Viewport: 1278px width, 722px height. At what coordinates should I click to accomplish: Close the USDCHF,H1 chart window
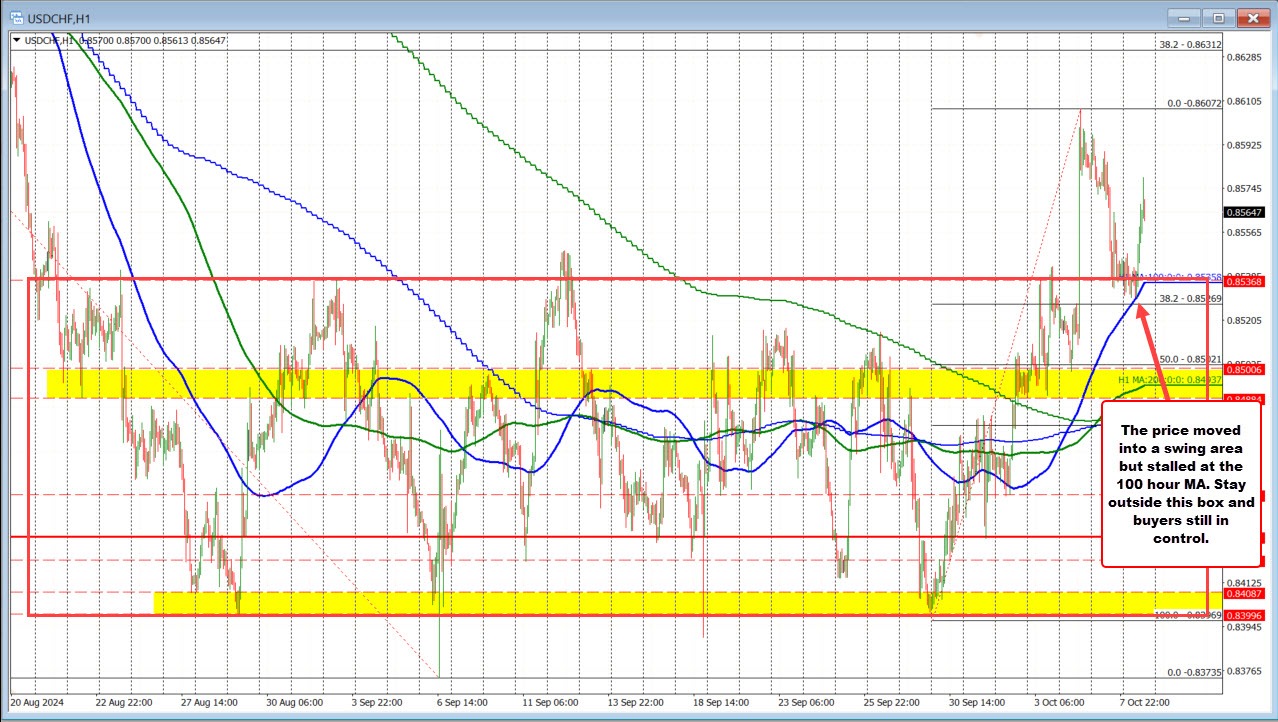(1252, 17)
